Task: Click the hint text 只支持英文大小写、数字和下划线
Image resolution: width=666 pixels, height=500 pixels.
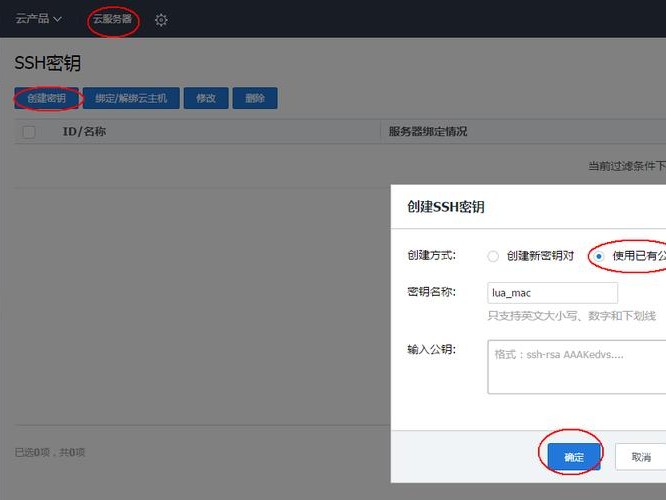Action: tap(571, 316)
